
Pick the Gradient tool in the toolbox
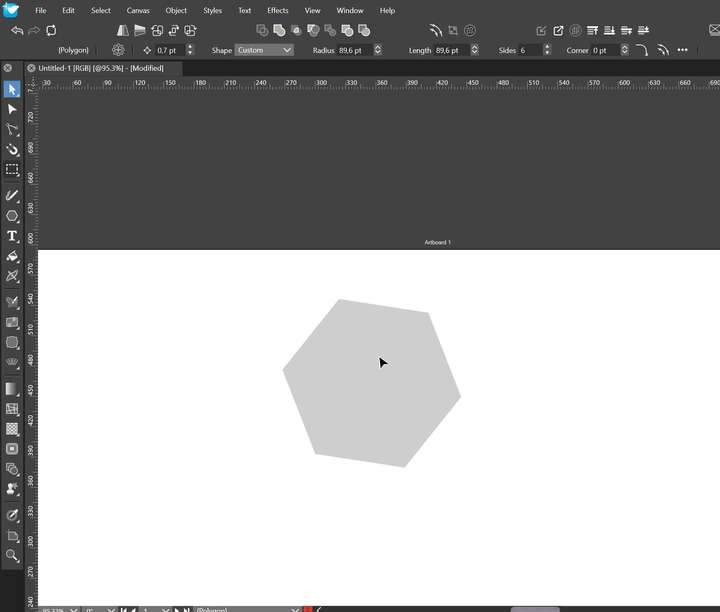[x=12, y=388]
